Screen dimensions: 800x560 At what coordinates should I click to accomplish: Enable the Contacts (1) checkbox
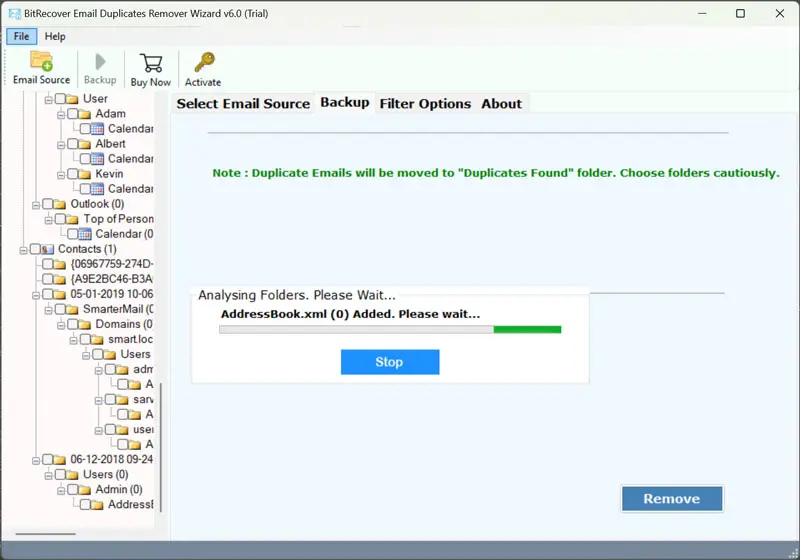pos(35,249)
